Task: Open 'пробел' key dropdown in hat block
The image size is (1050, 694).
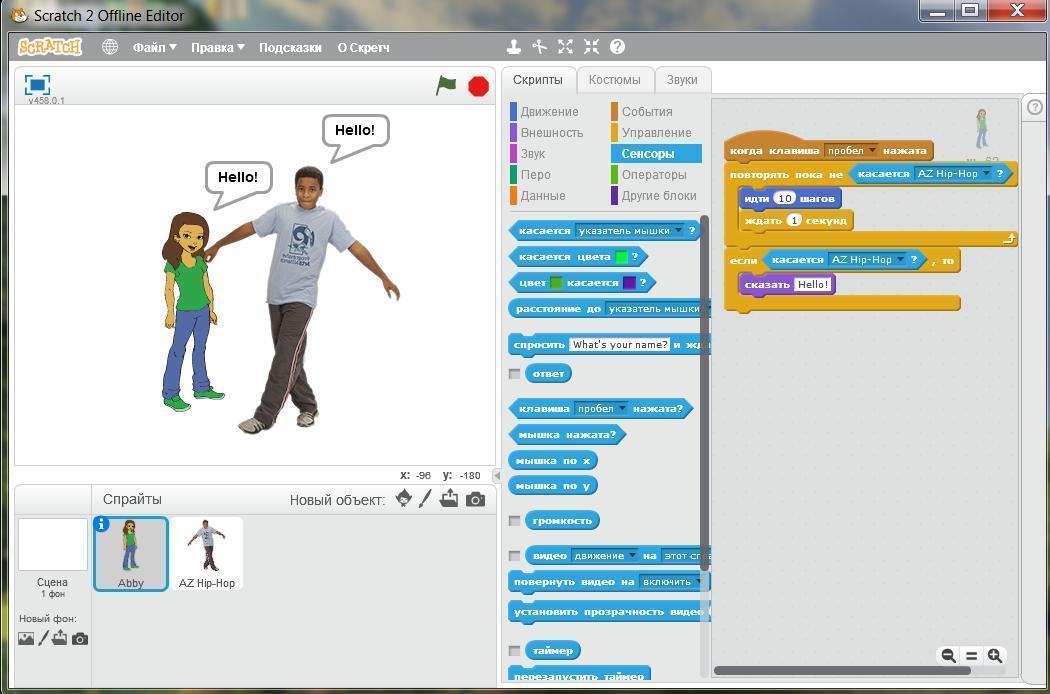Action: [872, 151]
